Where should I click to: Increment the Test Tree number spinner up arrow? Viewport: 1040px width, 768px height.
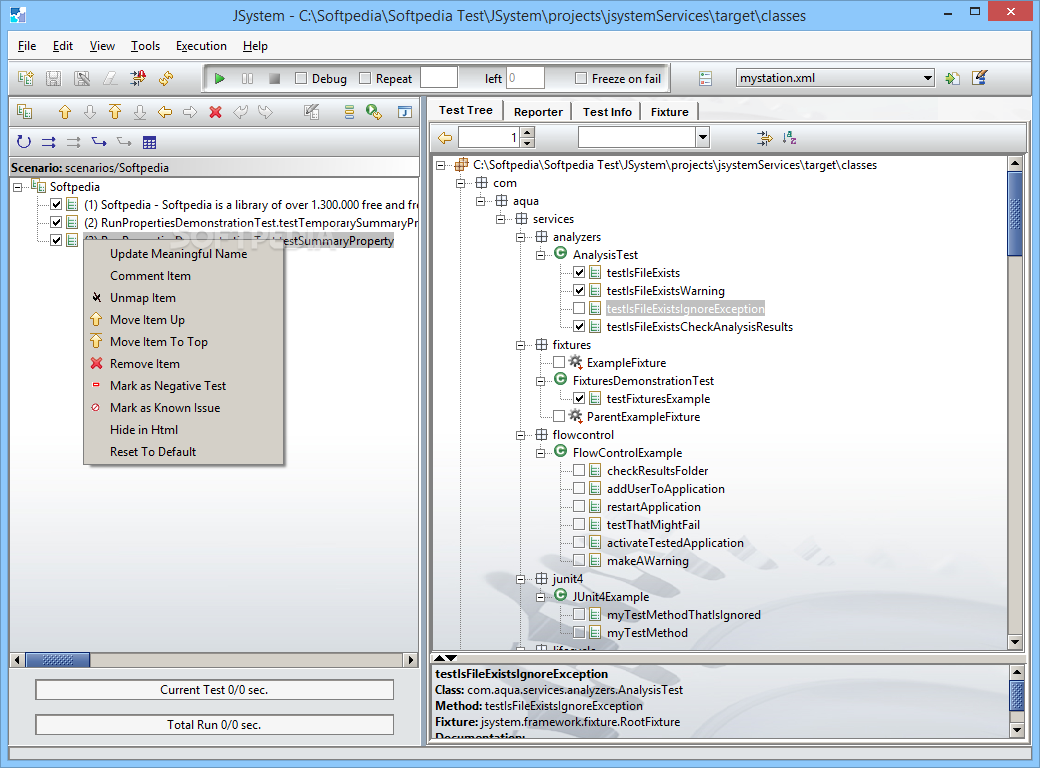click(x=527, y=133)
